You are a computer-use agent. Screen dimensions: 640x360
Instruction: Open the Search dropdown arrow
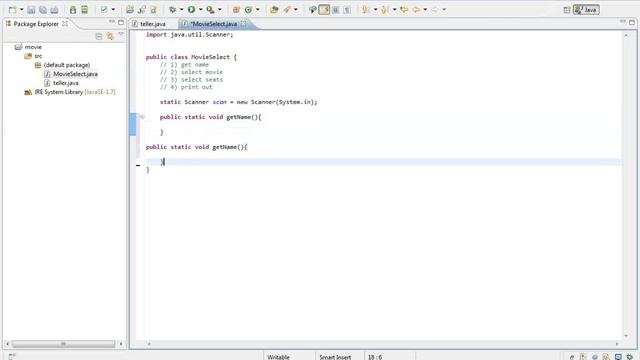[x=296, y=9]
